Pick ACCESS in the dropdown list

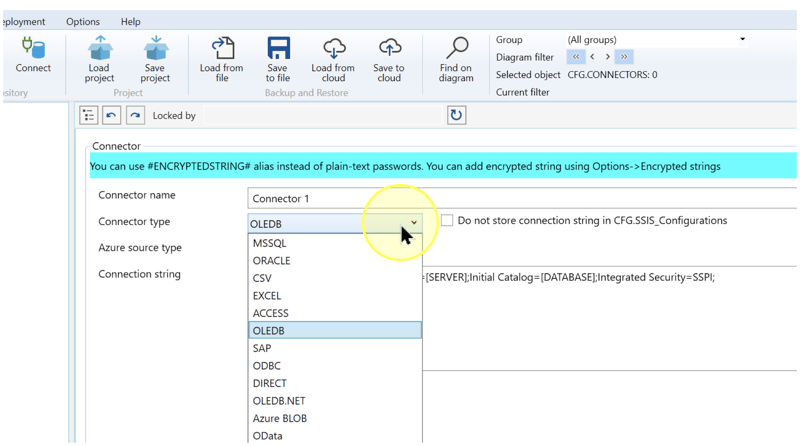coord(335,313)
